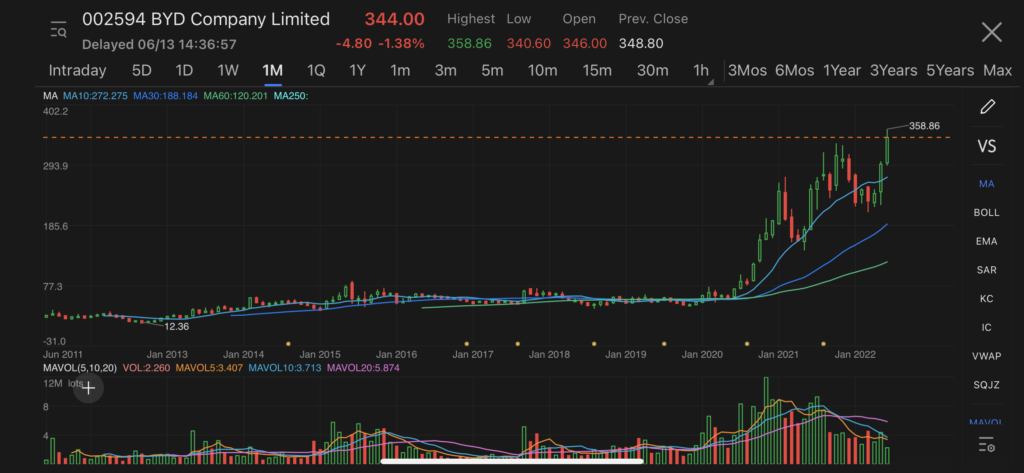Image resolution: width=1024 pixels, height=473 pixels.
Task: Expand the 1h interval dropdown
Action: 703,71
